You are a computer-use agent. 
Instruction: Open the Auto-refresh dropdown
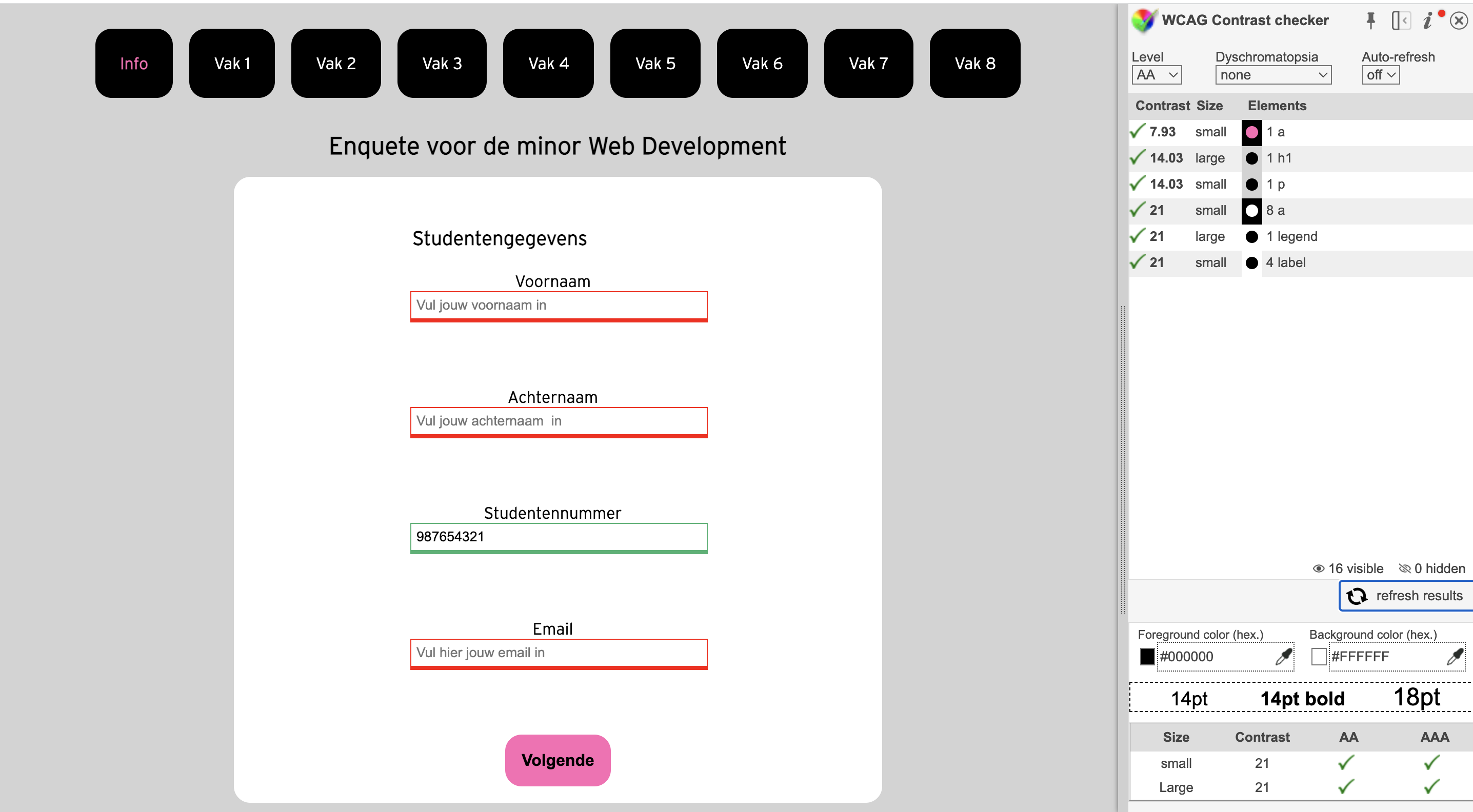click(x=1380, y=75)
